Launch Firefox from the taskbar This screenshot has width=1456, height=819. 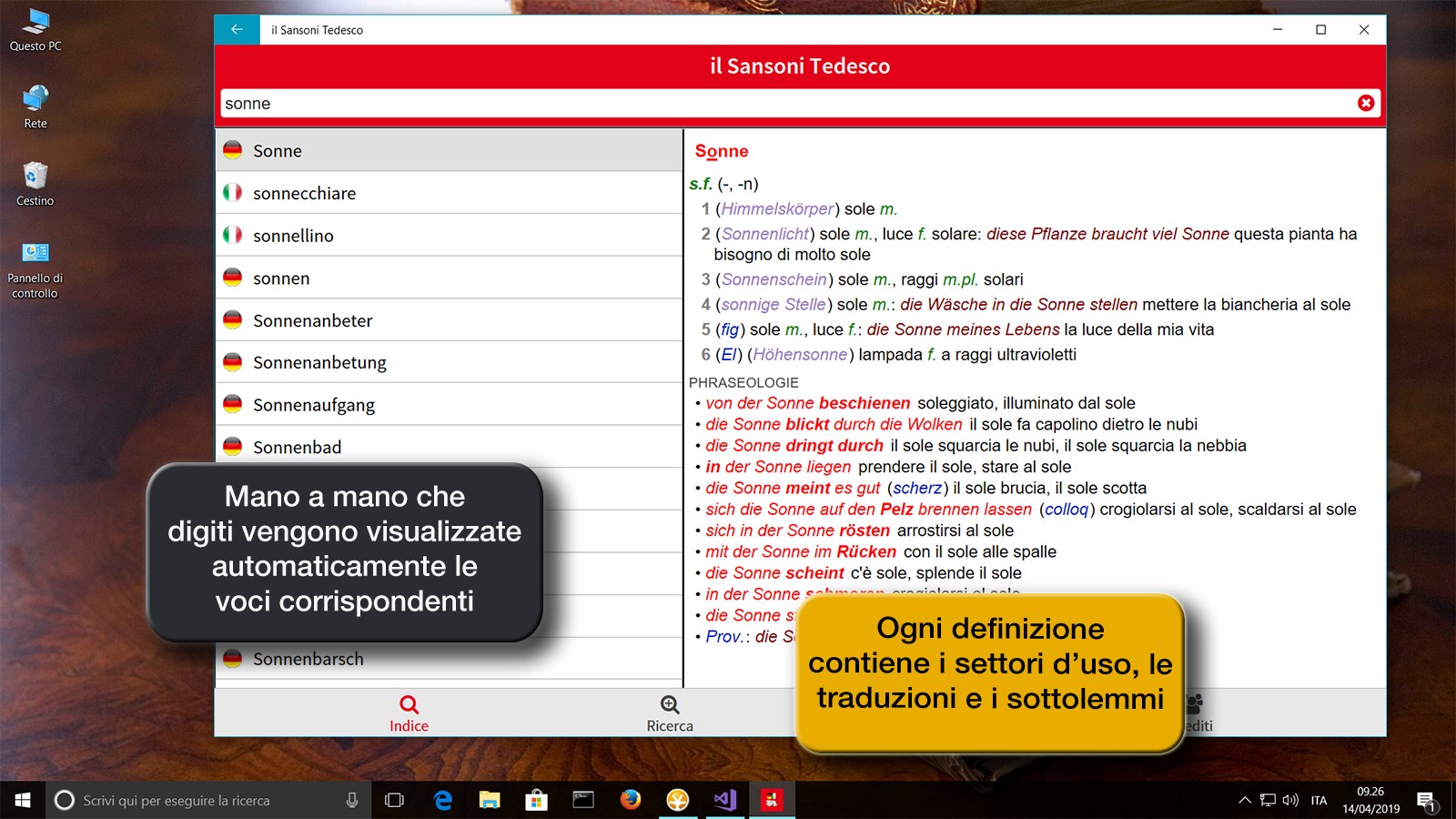tap(630, 800)
